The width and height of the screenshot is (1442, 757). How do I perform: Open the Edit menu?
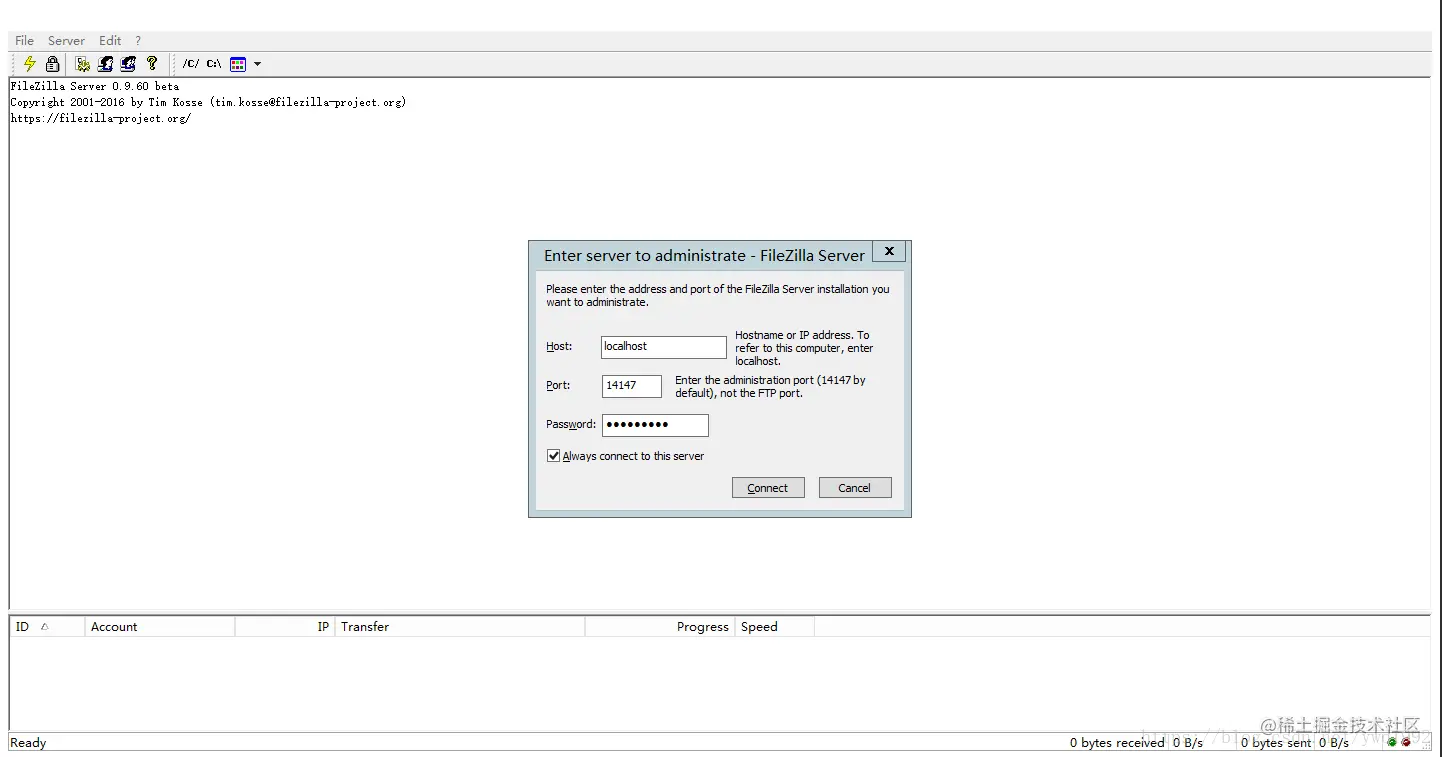[110, 41]
